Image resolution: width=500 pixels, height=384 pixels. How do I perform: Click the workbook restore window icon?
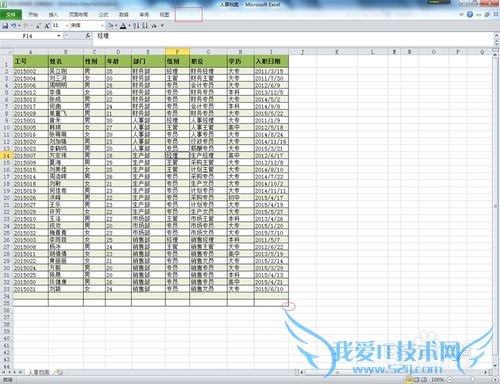(487, 14)
